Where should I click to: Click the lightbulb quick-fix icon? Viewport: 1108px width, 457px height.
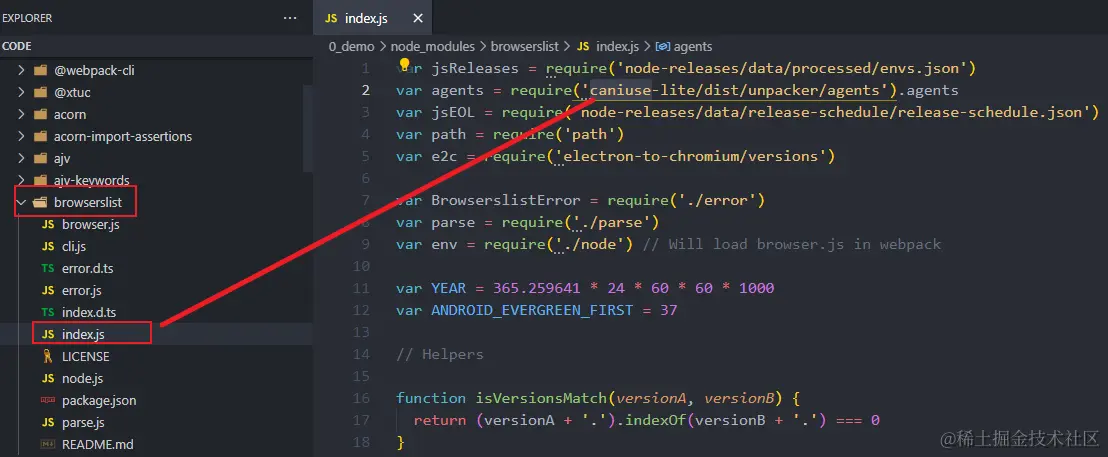tap(405, 66)
